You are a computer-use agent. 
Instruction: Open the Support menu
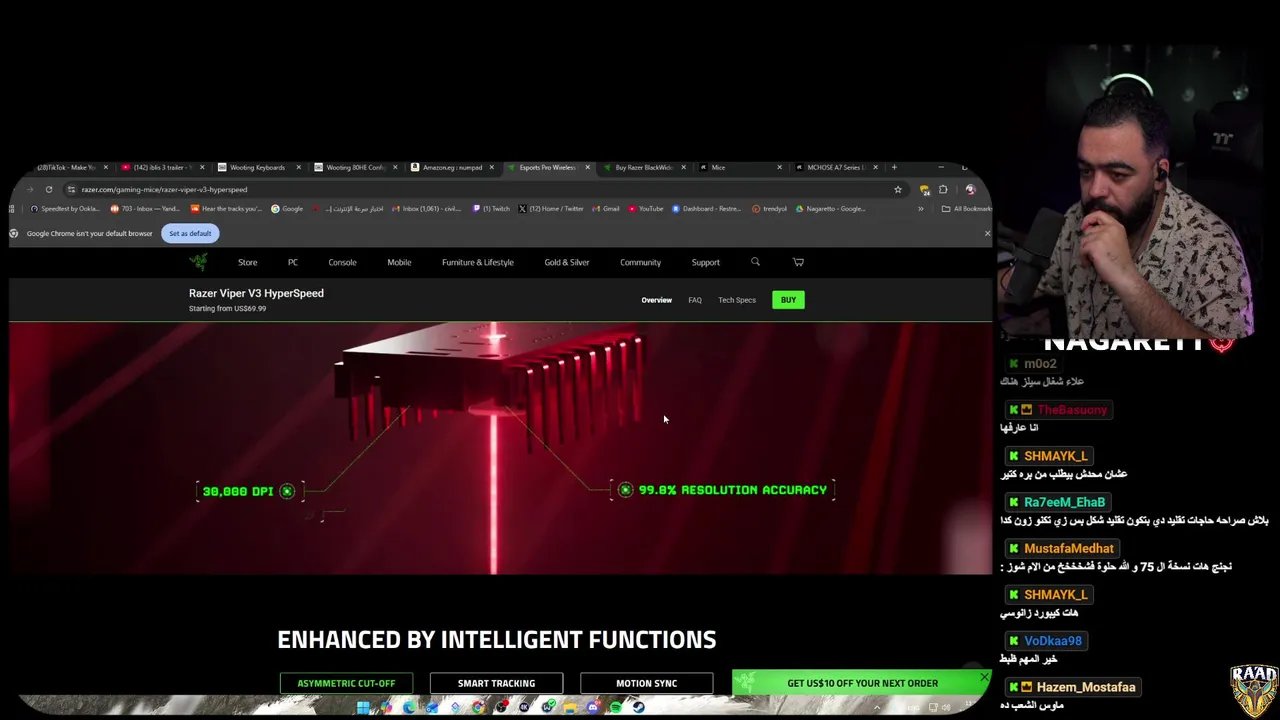[705, 262]
